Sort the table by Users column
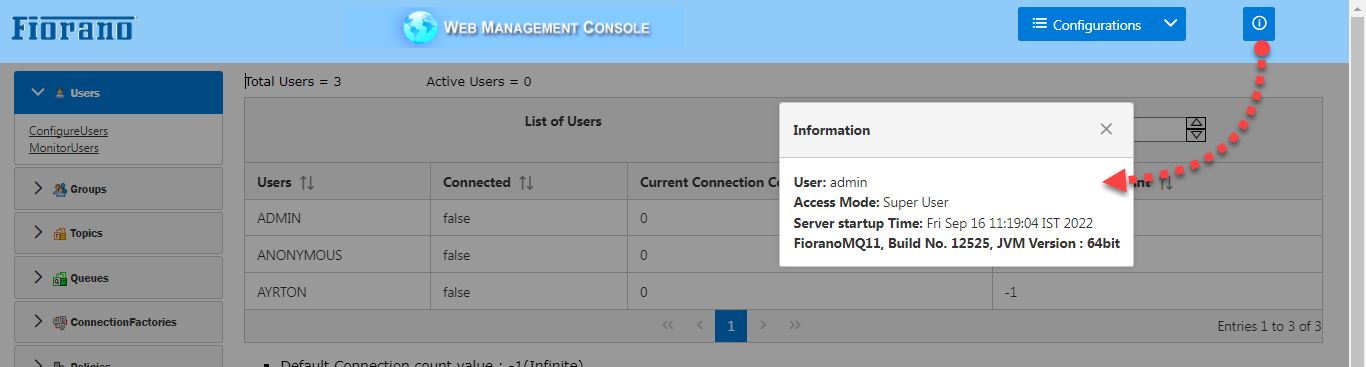 point(307,183)
